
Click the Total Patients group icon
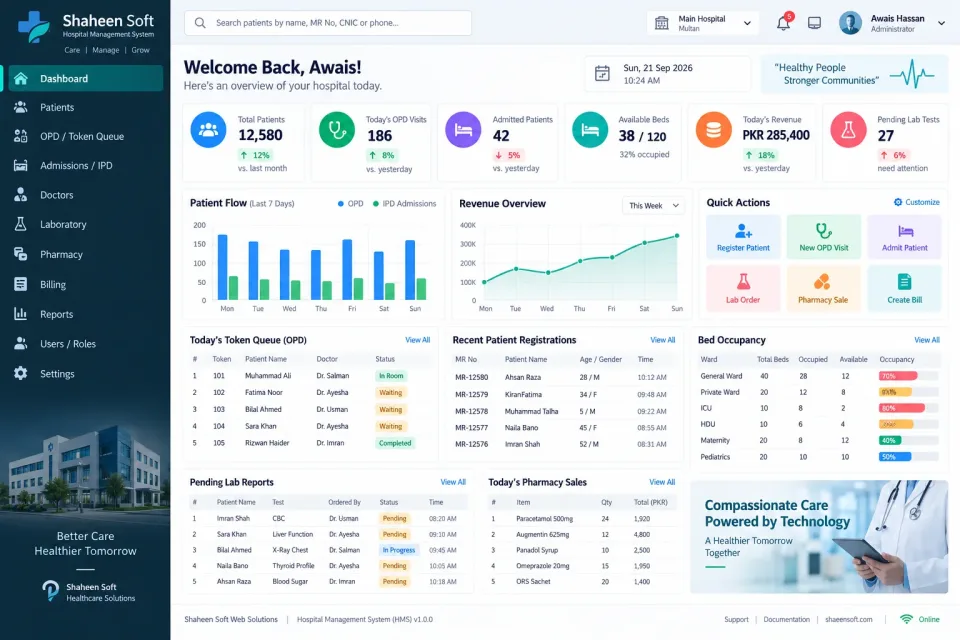point(208,129)
